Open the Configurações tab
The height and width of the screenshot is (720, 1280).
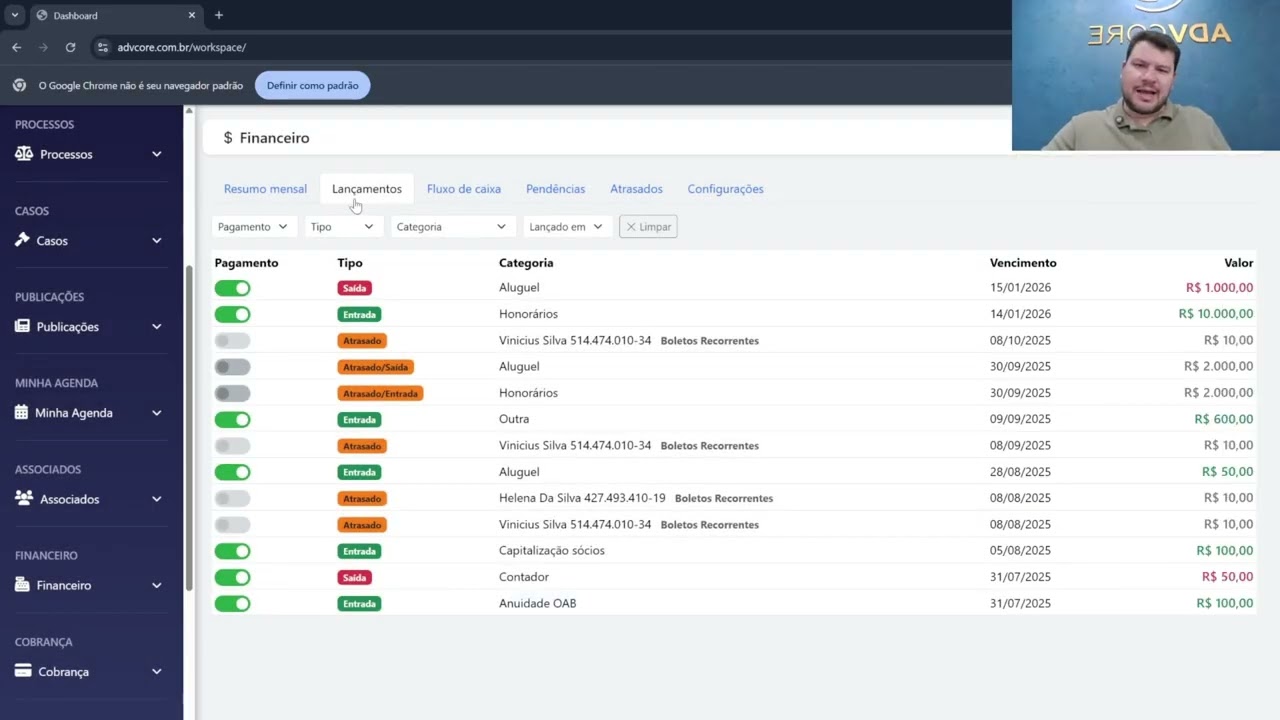(x=725, y=189)
